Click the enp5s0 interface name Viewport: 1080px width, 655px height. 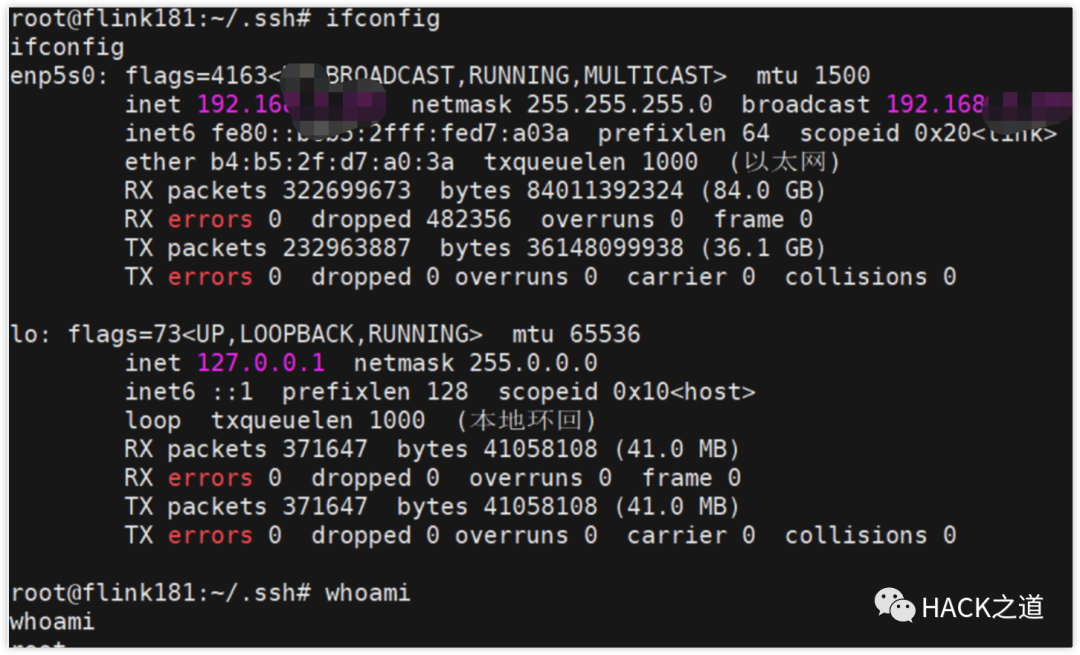[x=53, y=76]
